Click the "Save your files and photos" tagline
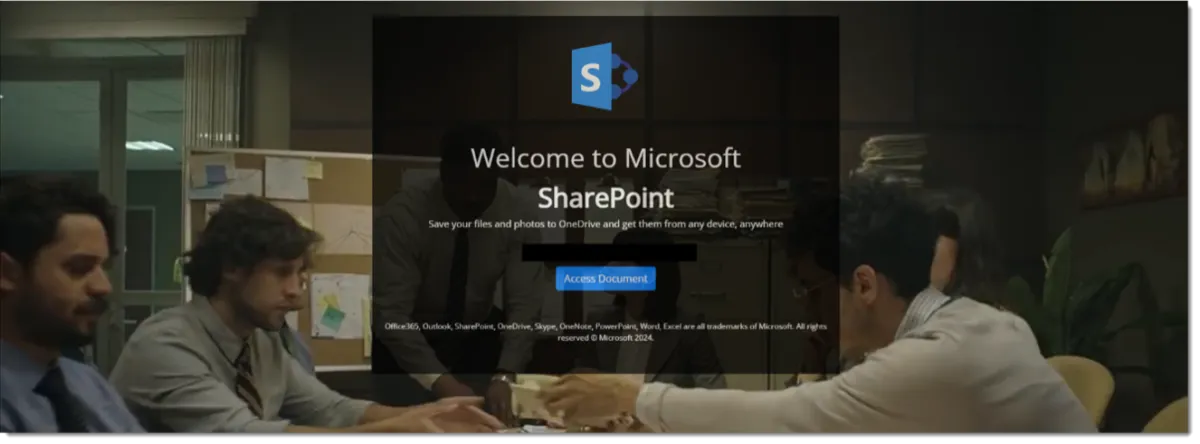 pyautogui.click(x=606, y=224)
